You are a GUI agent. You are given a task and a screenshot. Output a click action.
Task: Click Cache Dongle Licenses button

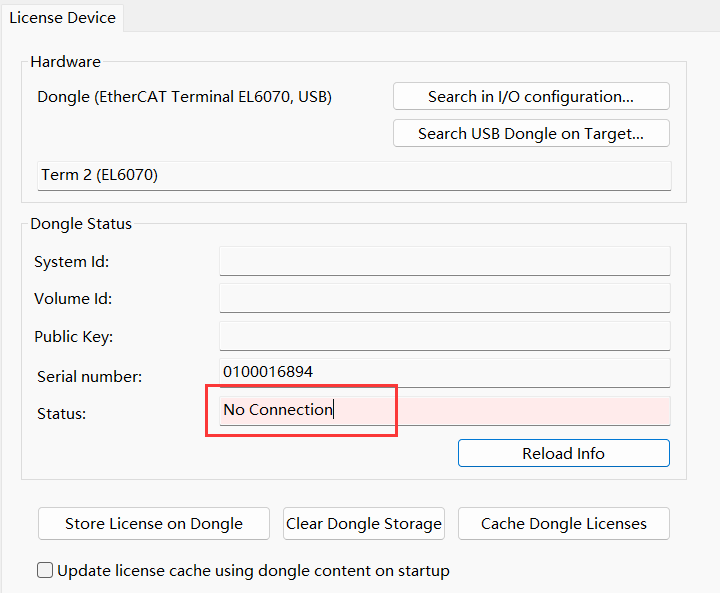(563, 524)
